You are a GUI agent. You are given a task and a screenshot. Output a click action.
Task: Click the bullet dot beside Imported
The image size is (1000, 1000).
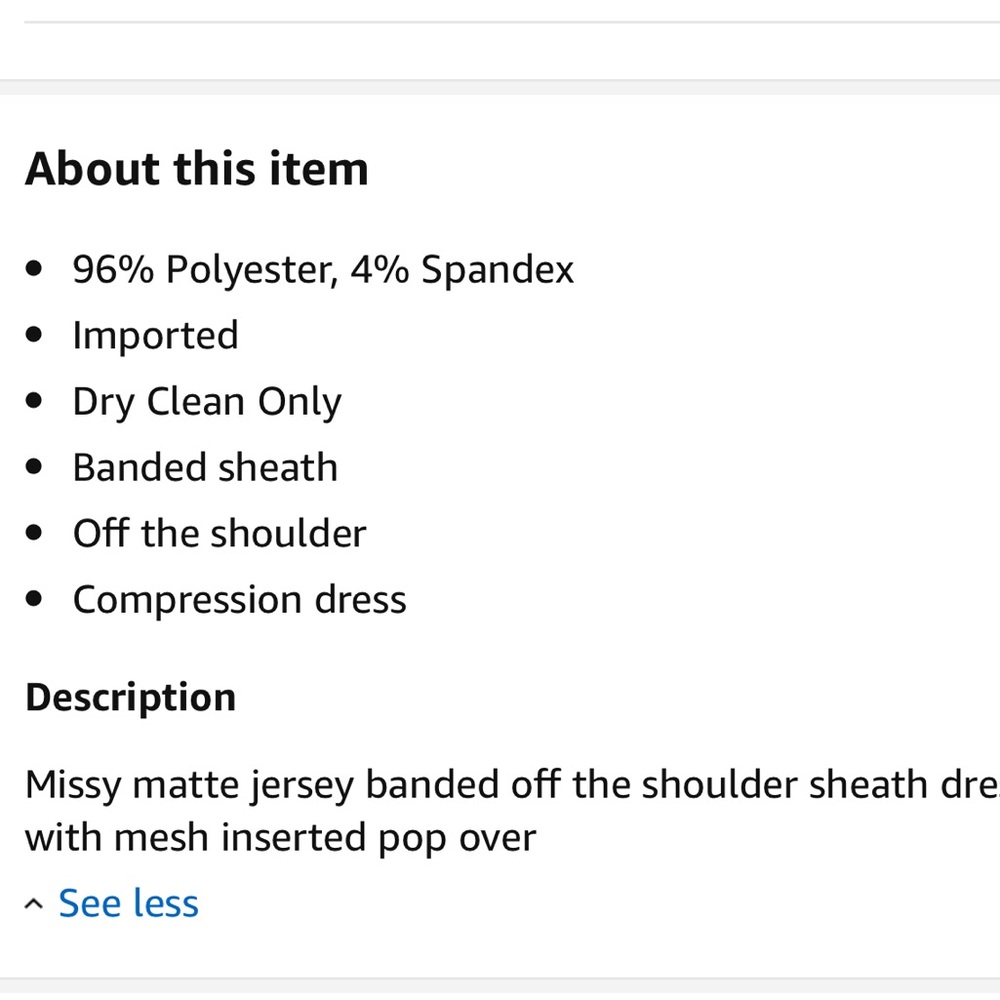[36, 336]
